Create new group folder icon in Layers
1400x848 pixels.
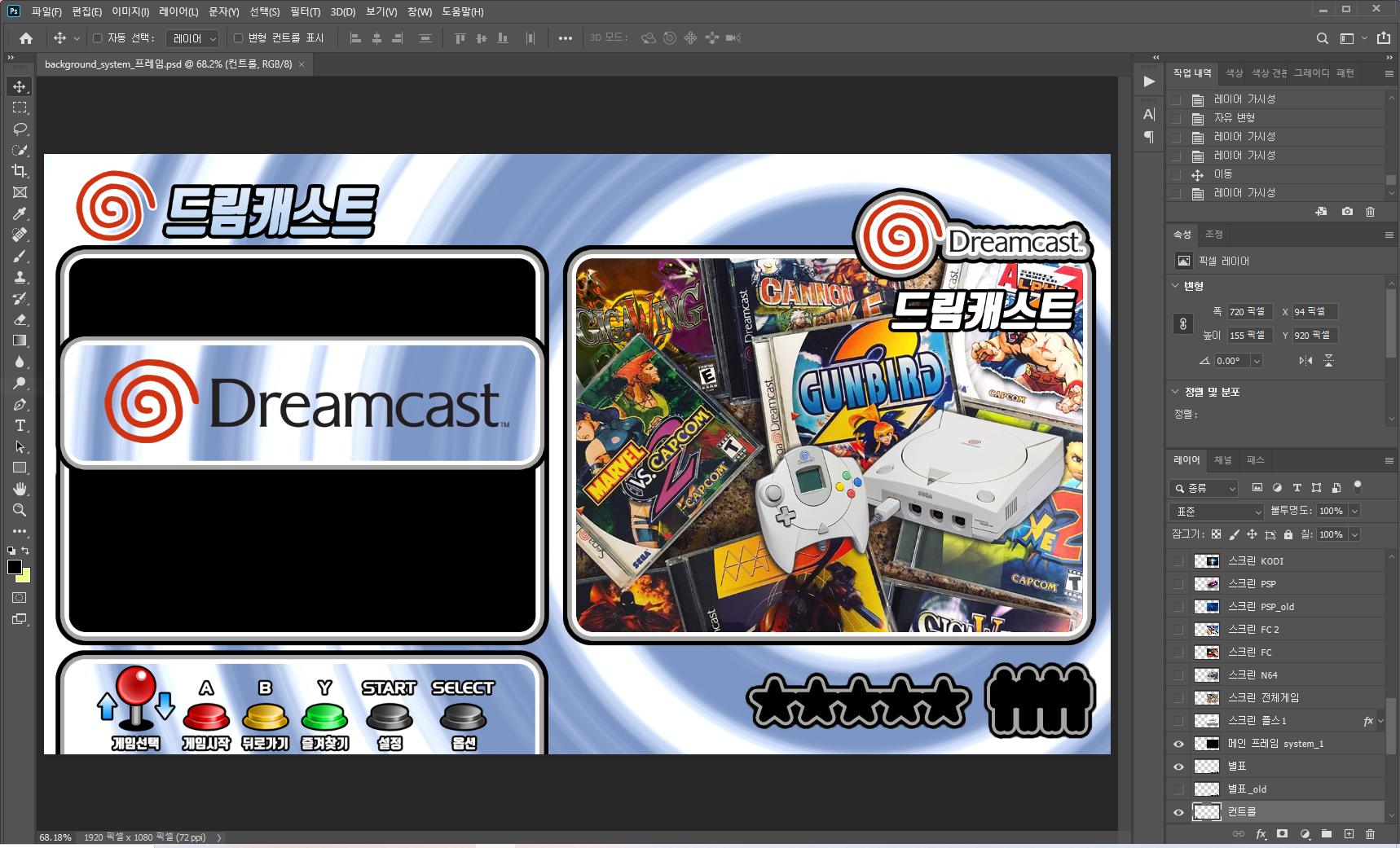pyautogui.click(x=1327, y=834)
